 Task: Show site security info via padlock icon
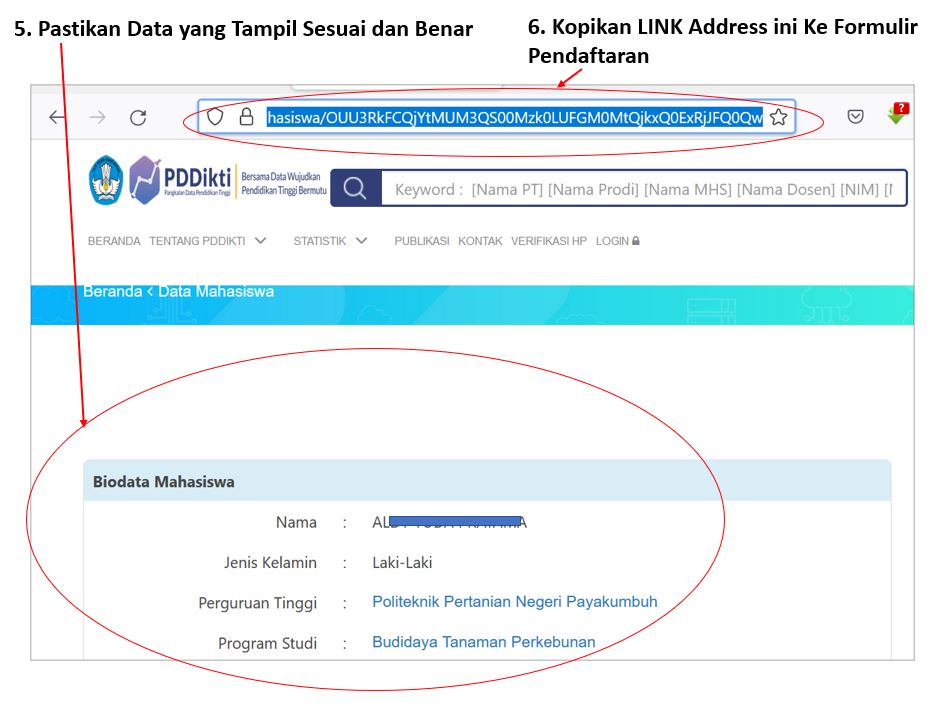click(246, 116)
